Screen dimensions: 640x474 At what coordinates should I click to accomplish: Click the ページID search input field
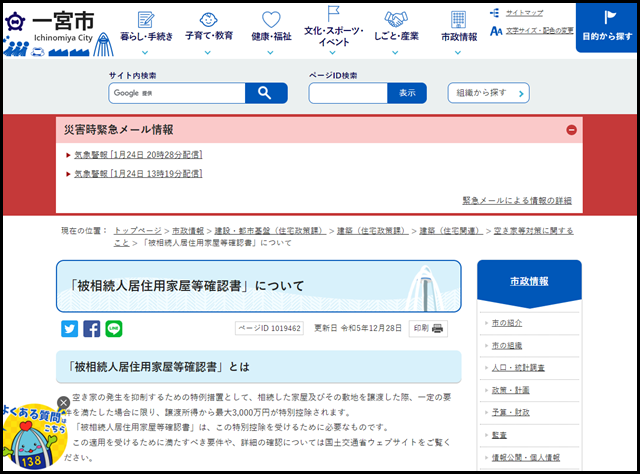(x=348, y=93)
